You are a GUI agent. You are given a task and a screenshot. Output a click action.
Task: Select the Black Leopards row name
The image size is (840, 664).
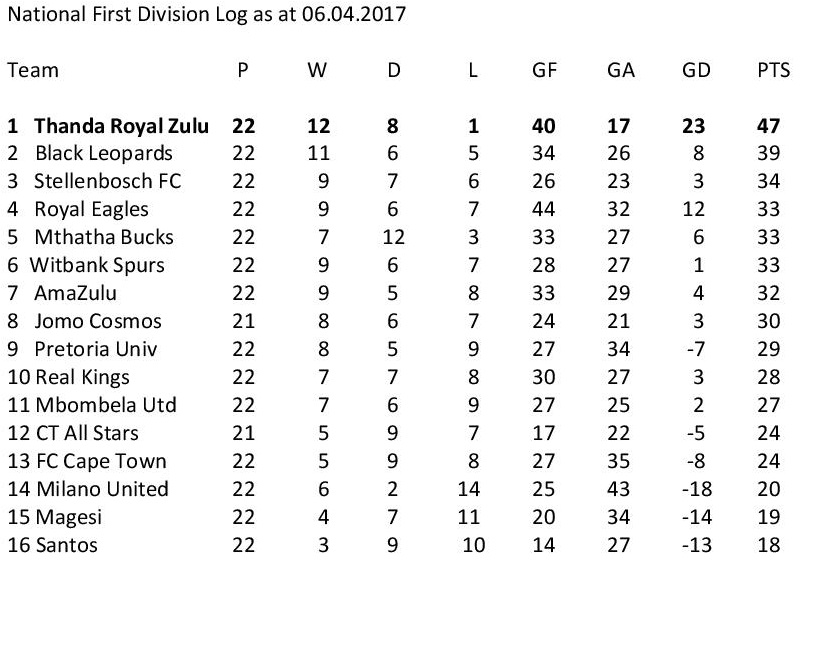pos(103,154)
